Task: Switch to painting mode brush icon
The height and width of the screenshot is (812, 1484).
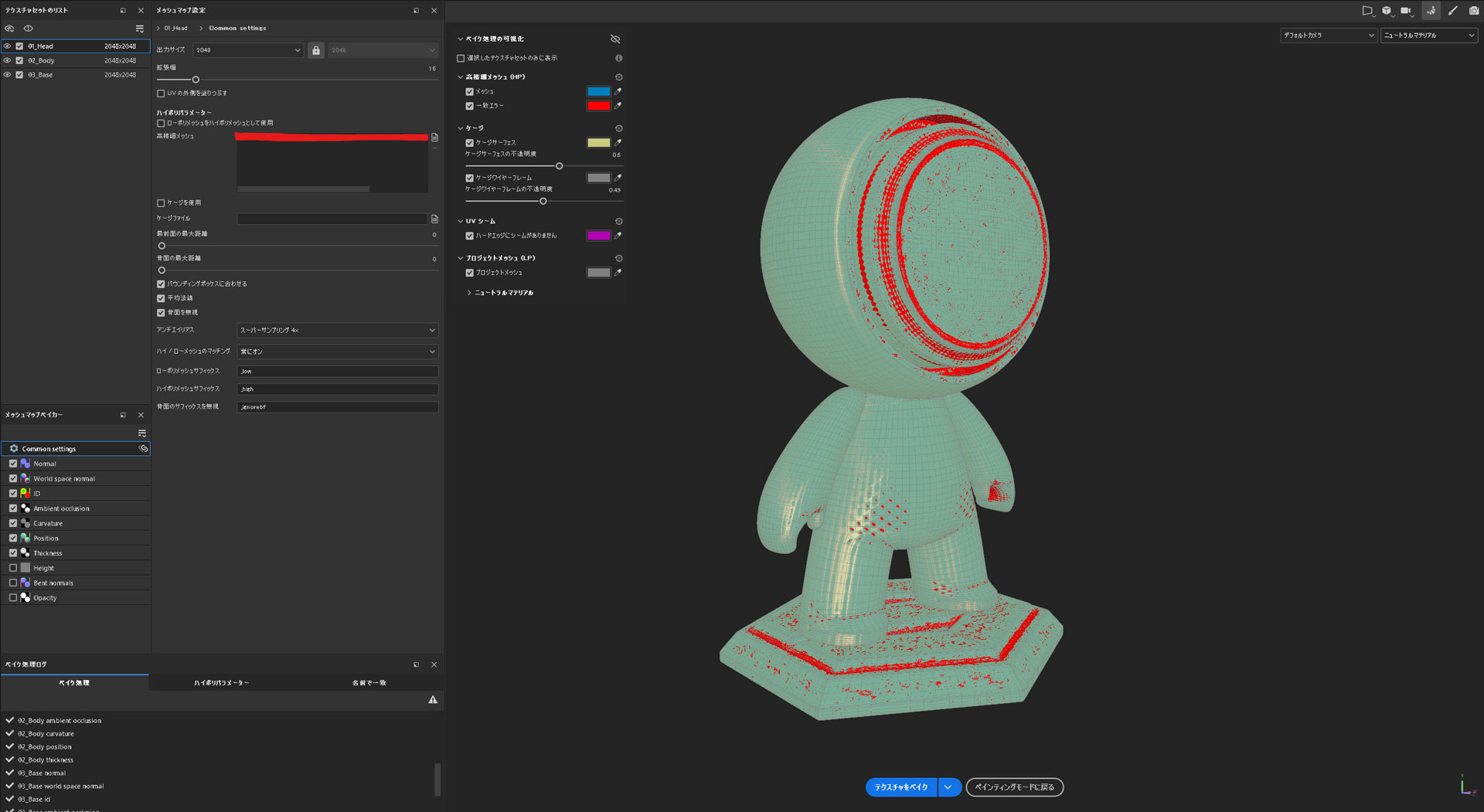Action: pos(1452,11)
